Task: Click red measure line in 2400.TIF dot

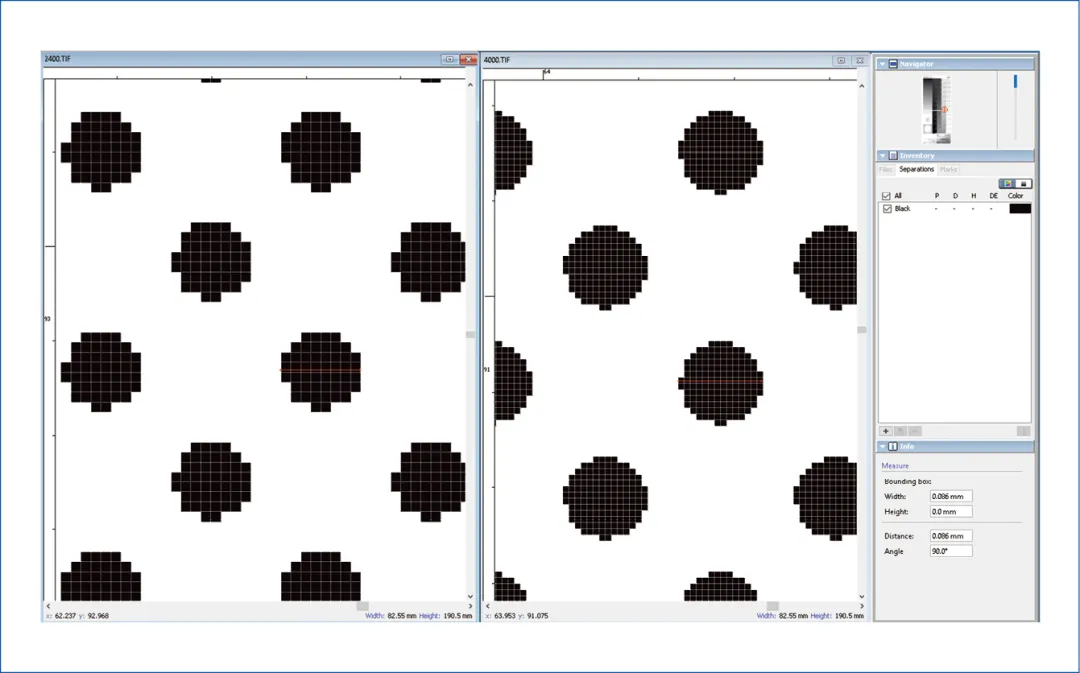Action: 320,371
